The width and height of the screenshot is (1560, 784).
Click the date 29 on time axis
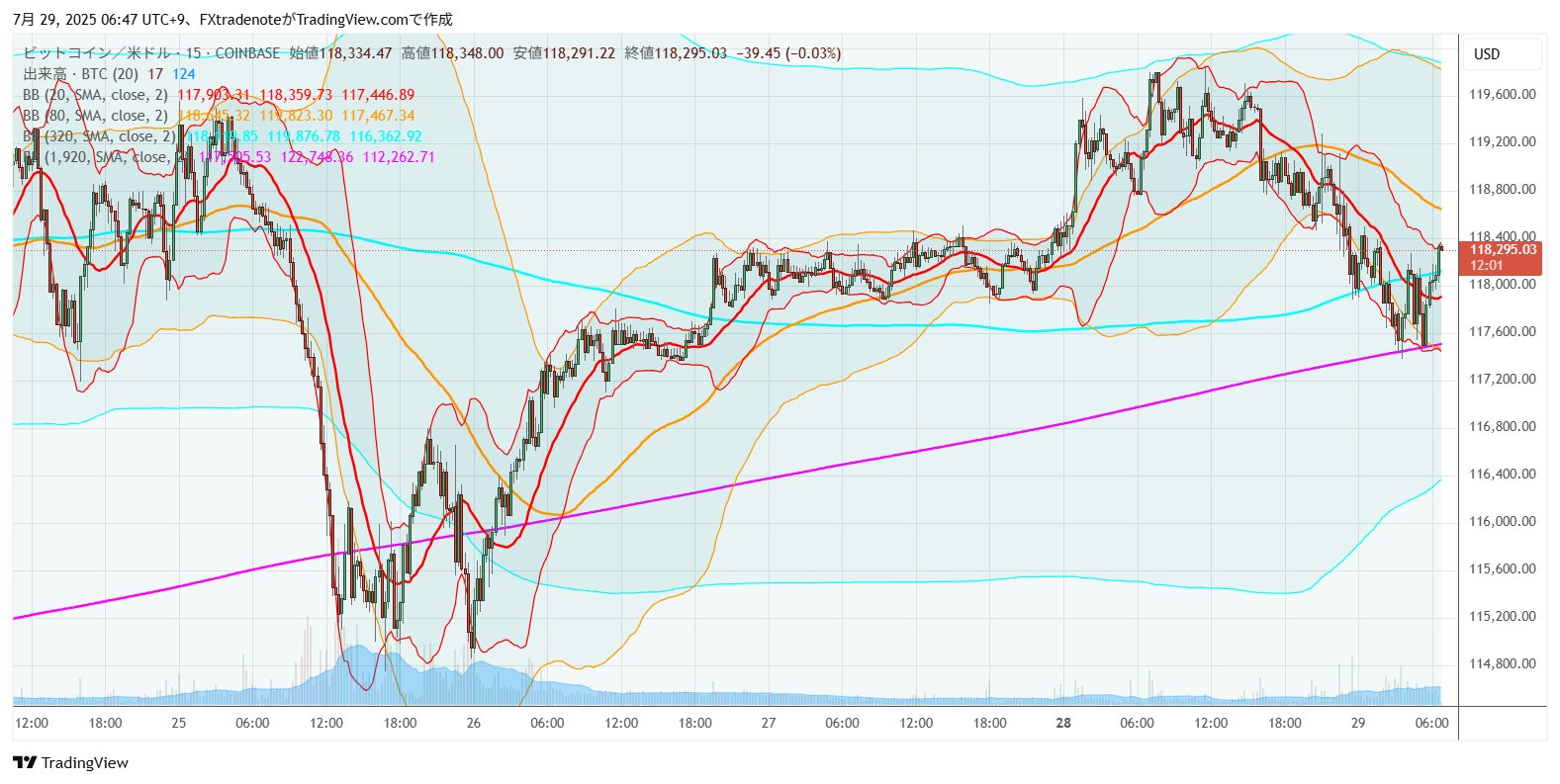1358,723
